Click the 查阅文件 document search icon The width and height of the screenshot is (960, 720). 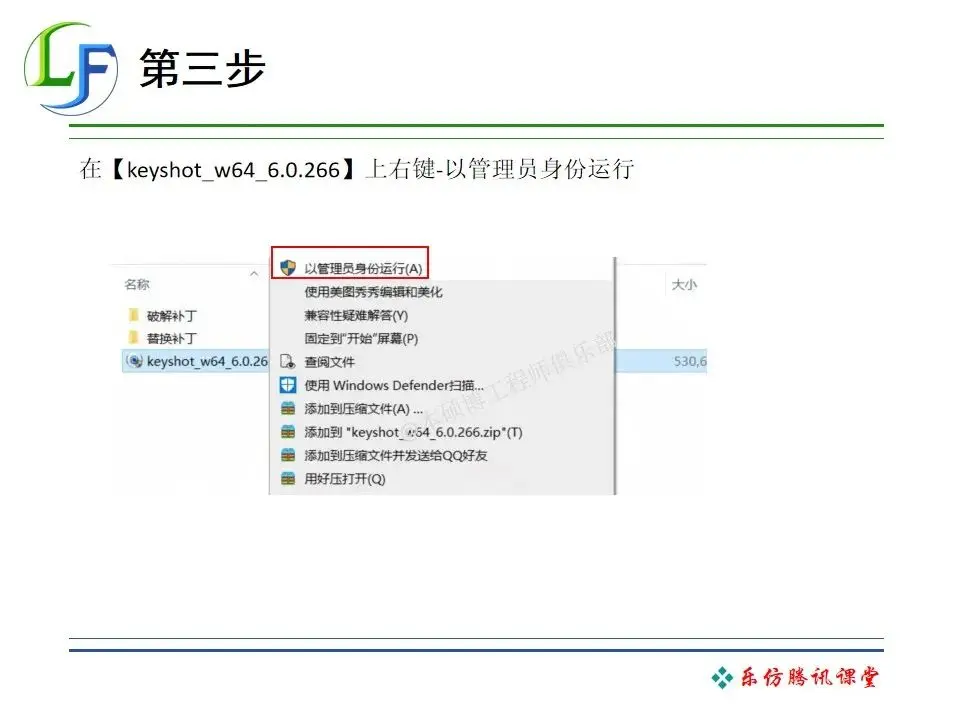[x=287, y=362]
